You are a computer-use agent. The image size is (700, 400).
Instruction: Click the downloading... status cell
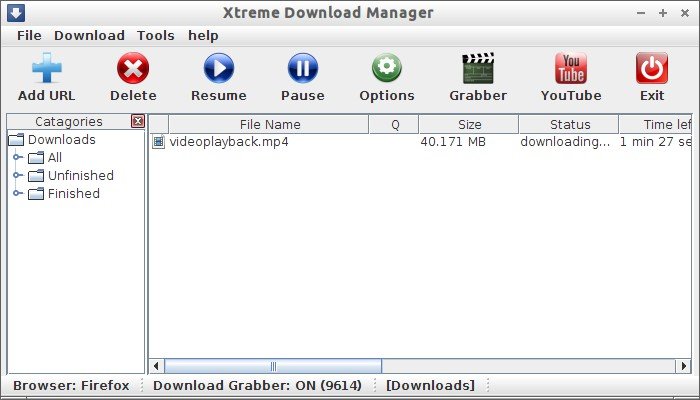[x=565, y=142]
